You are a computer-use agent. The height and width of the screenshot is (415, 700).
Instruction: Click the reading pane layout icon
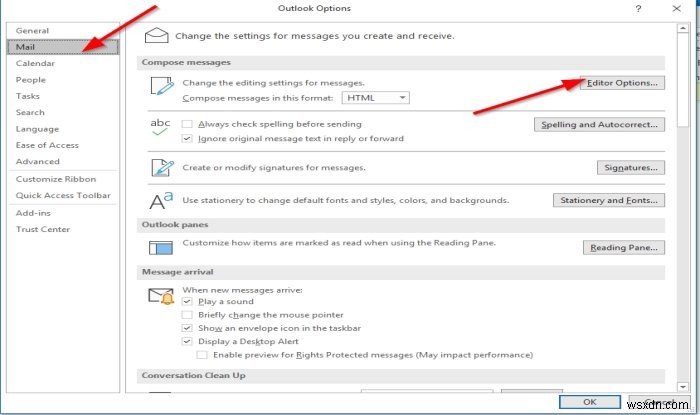(x=161, y=248)
